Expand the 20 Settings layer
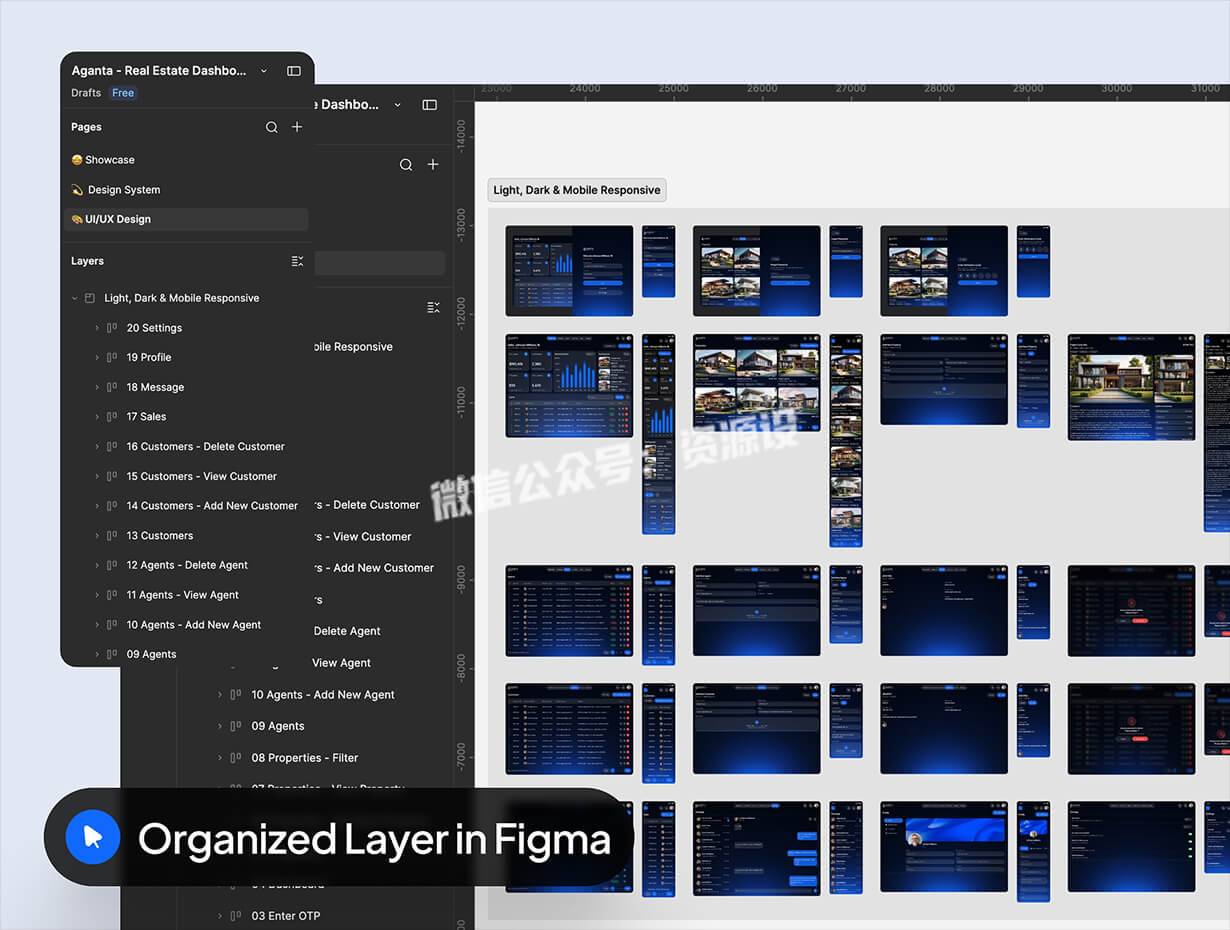The width and height of the screenshot is (1230, 930). tap(97, 328)
